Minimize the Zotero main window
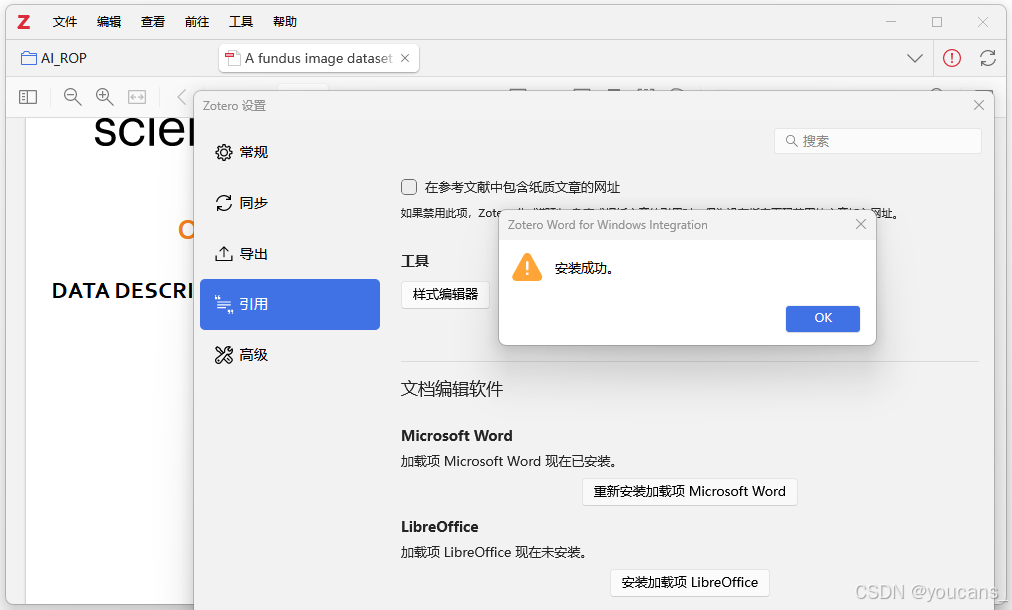Viewport: 1012px width, 610px height. coord(891,22)
